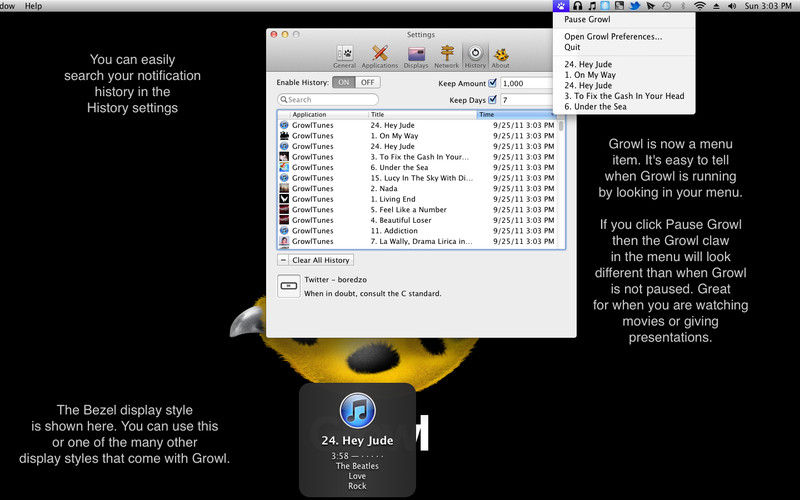Open the volume menu bar icon
This screenshot has width=800, height=500.
click(732, 6)
